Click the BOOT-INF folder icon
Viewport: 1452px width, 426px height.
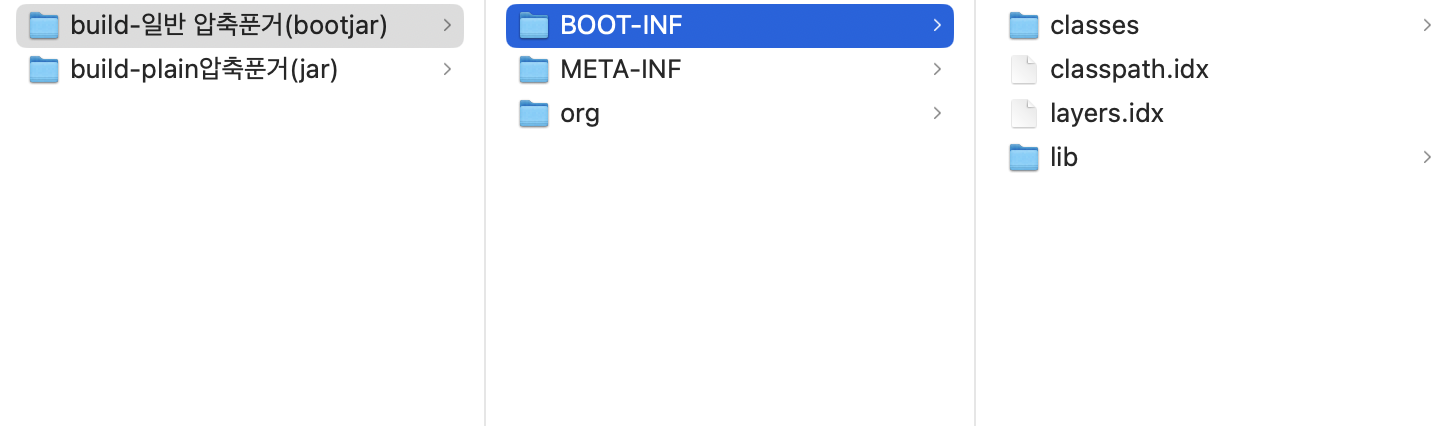(534, 26)
